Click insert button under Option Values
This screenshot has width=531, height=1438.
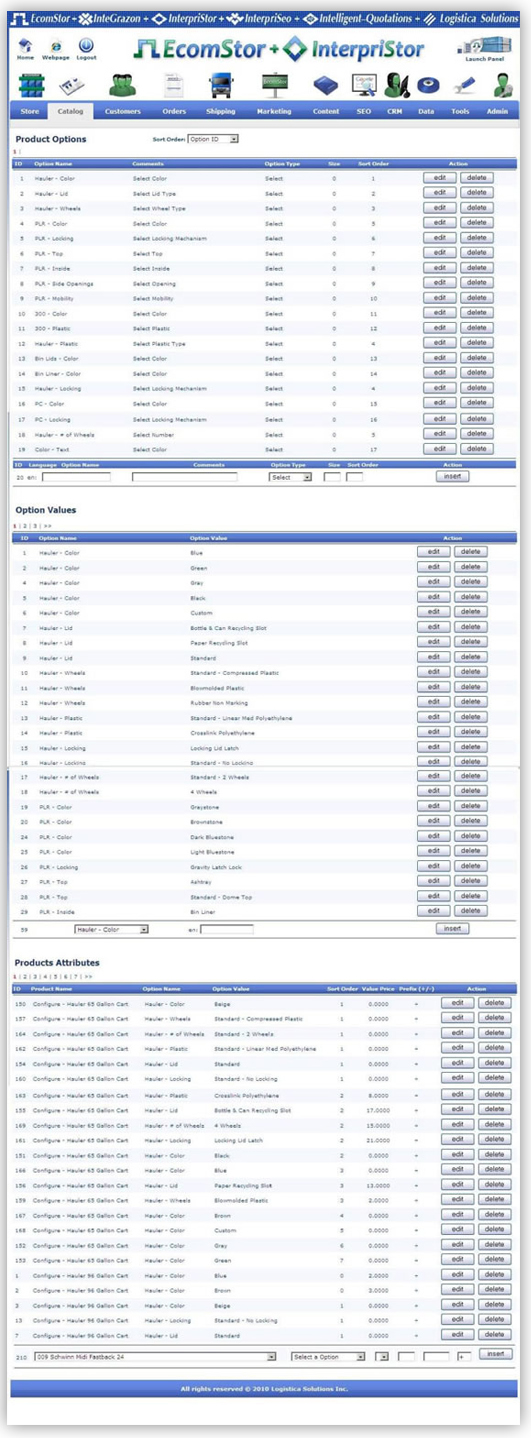[x=452, y=929]
